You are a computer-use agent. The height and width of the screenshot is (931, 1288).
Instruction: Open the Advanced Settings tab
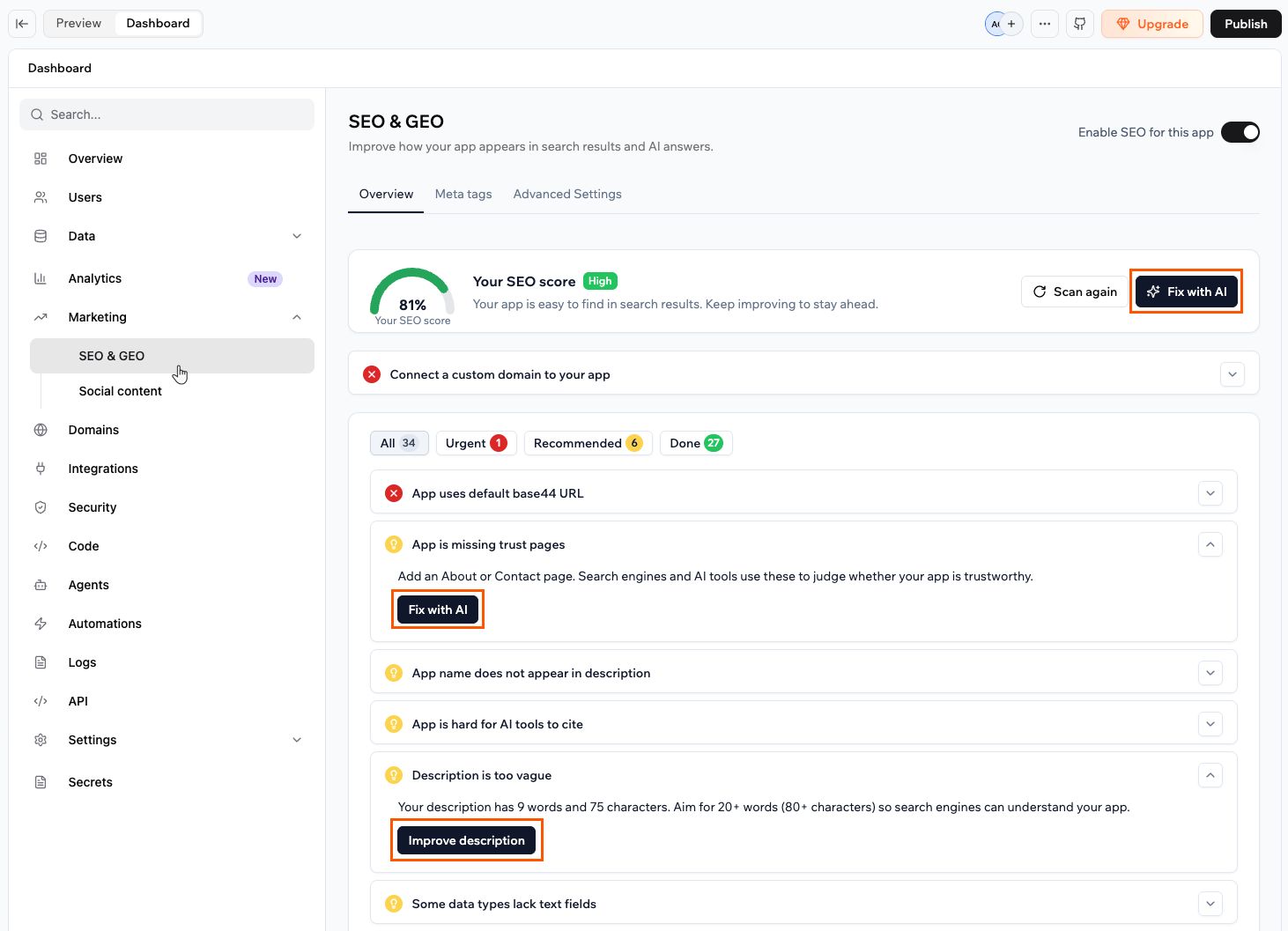(x=567, y=194)
